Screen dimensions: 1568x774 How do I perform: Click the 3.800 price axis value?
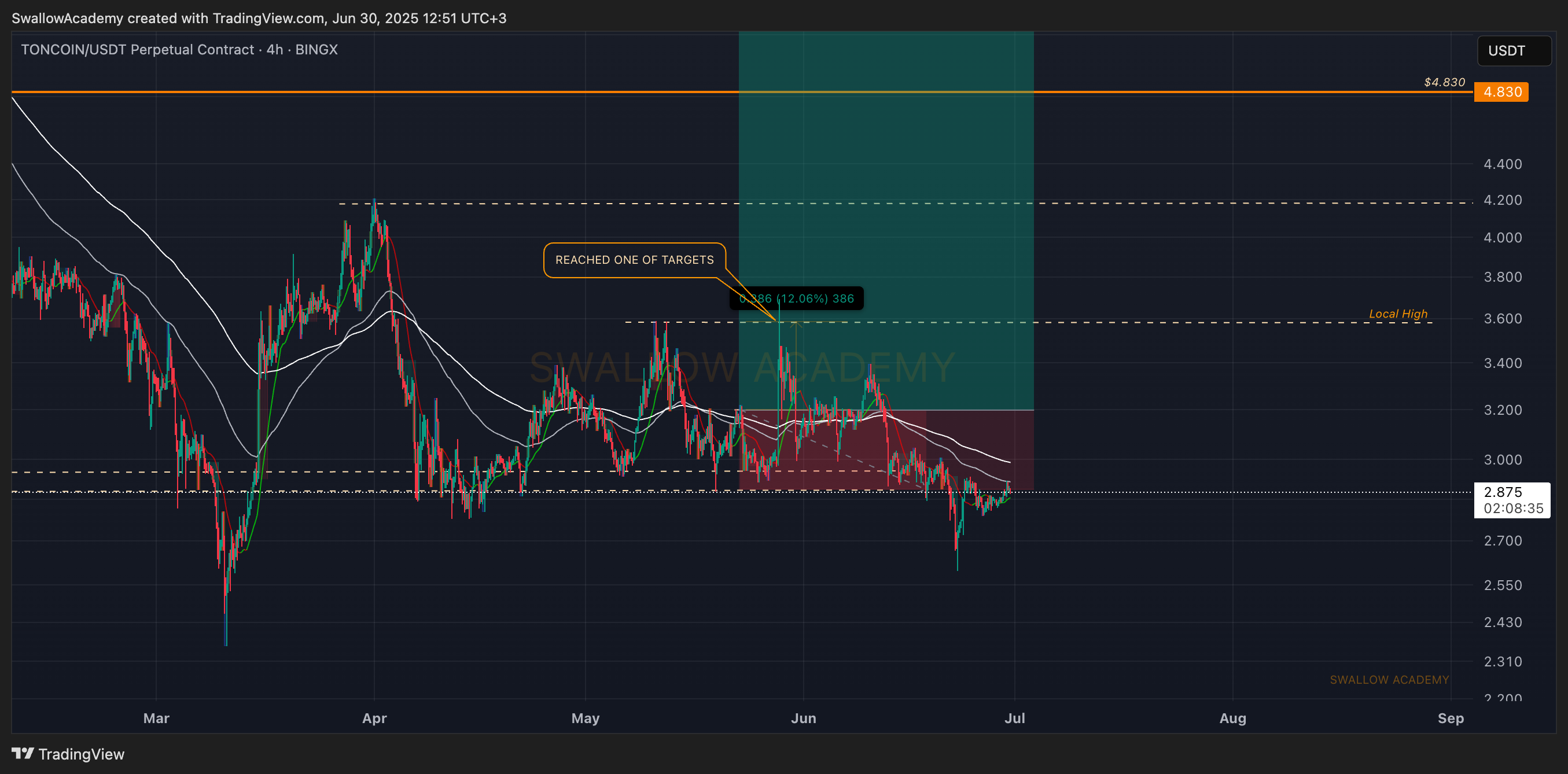point(1503,277)
